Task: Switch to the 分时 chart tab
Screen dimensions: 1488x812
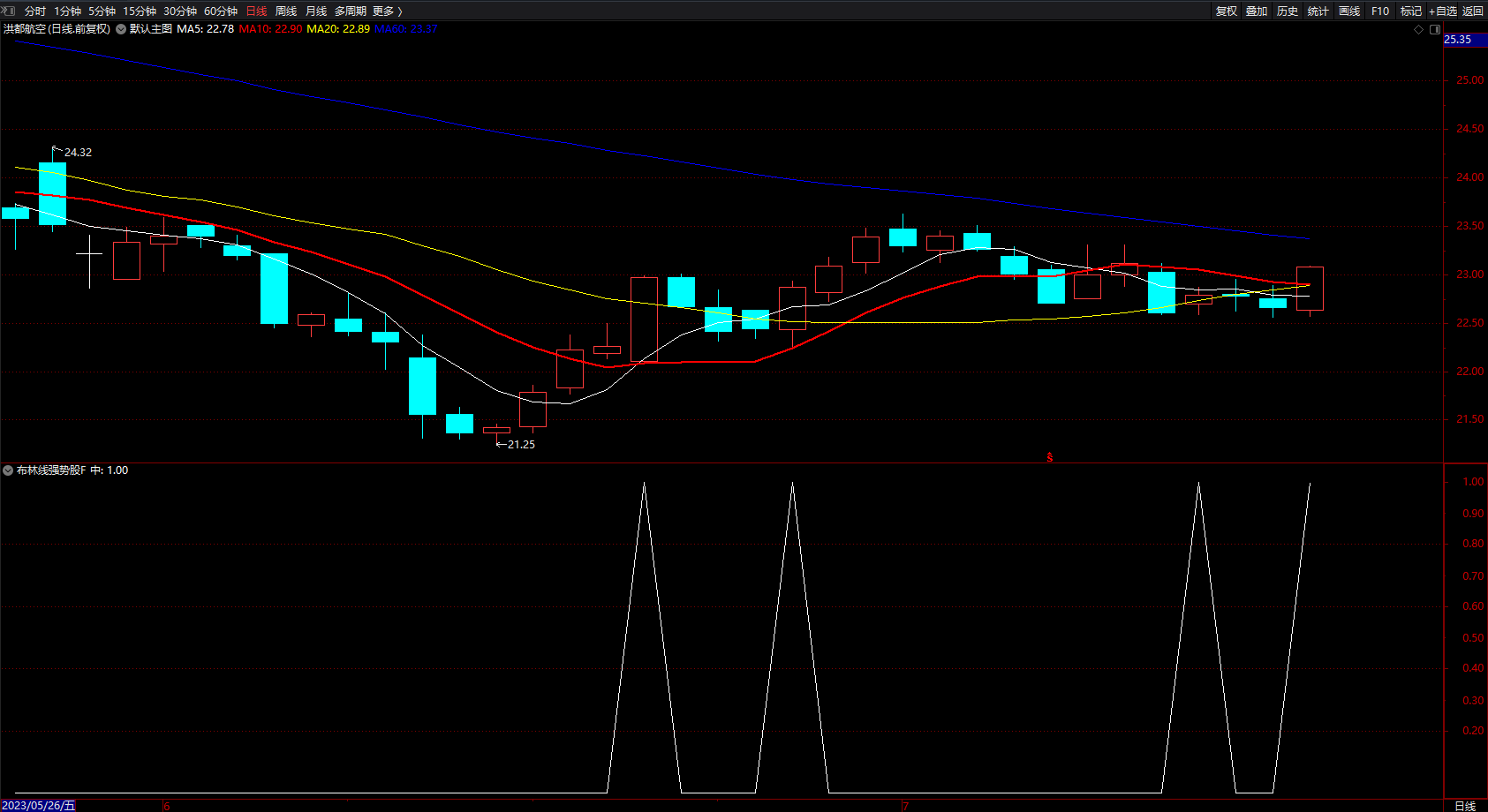Action: (x=35, y=11)
